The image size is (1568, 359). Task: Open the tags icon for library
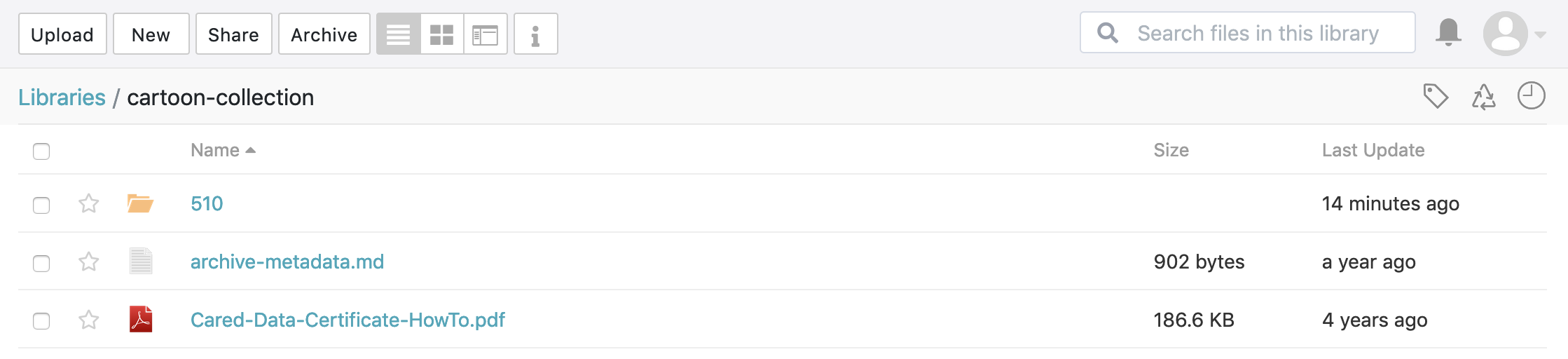(1435, 96)
